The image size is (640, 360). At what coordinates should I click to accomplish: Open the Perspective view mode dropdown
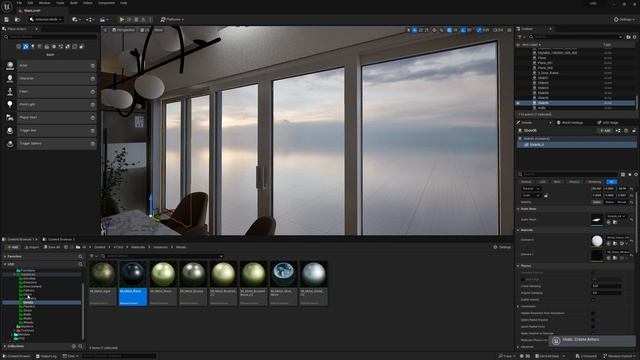pyautogui.click(x=123, y=30)
